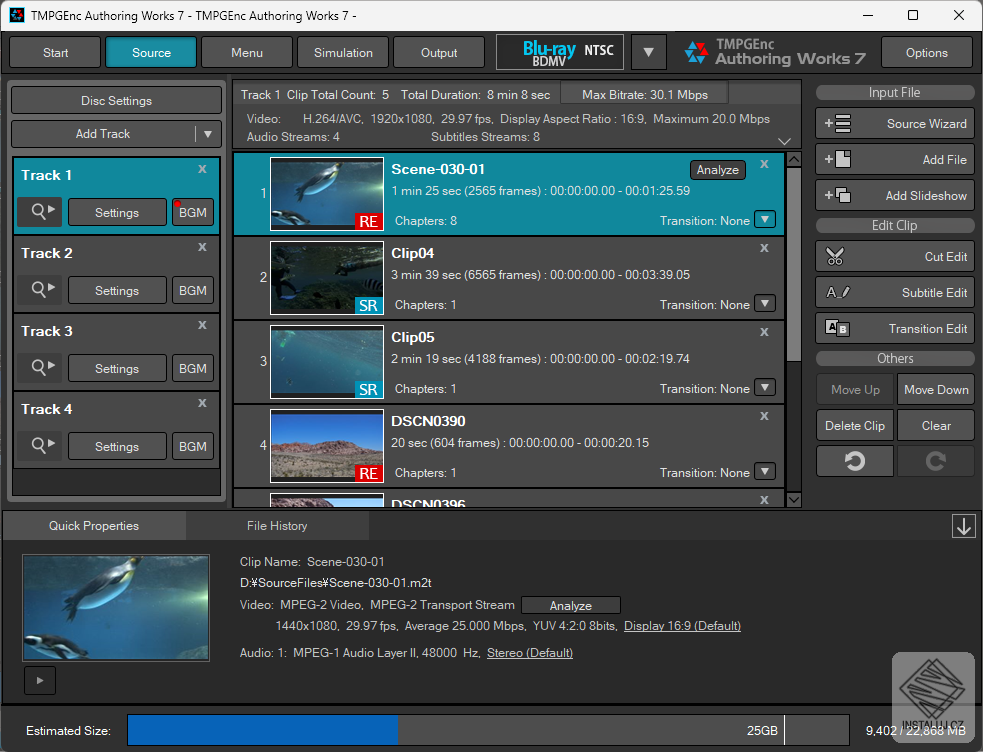Screen dimensions: 983x752
Task: Remove Track 4 with its x icon
Action: point(202,403)
